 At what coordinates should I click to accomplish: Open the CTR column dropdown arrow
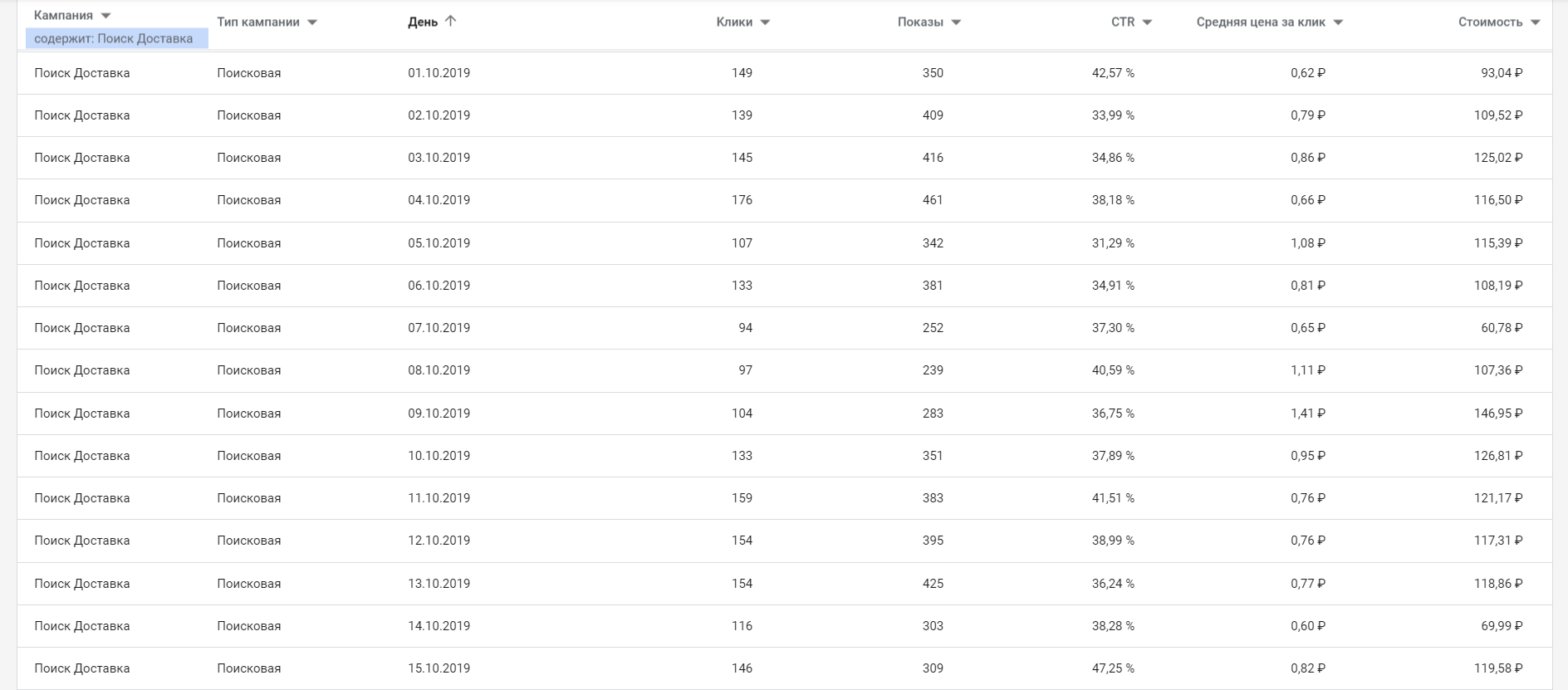coord(1147,22)
